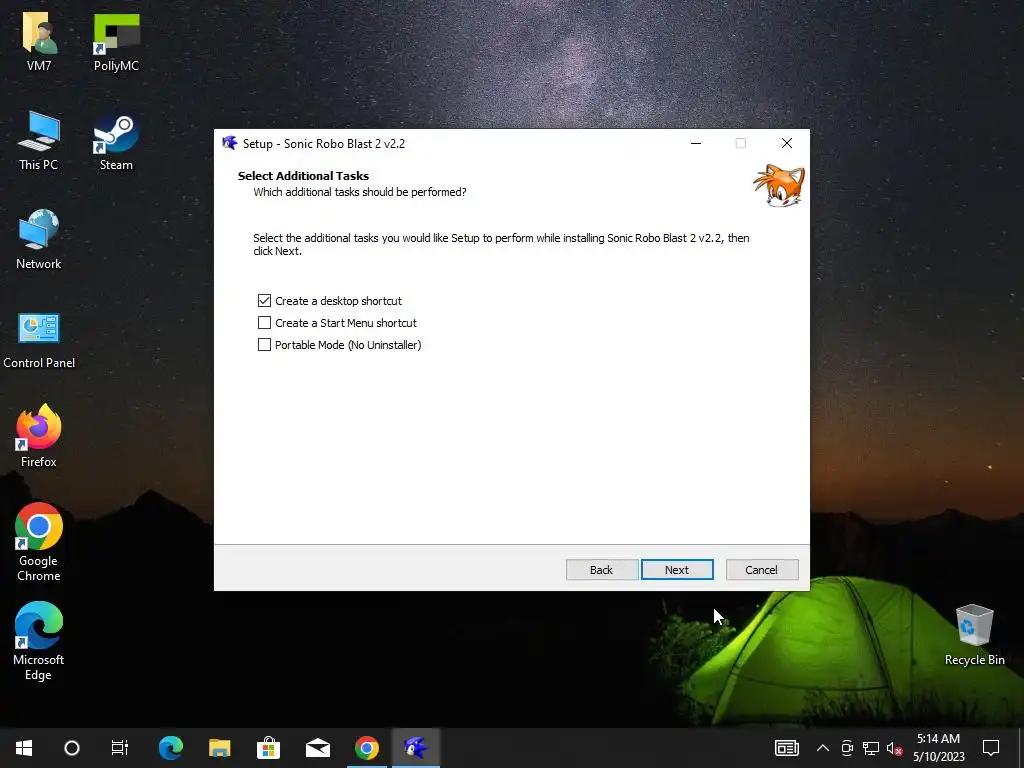Enable Create a Start Menu shortcut

coord(264,323)
